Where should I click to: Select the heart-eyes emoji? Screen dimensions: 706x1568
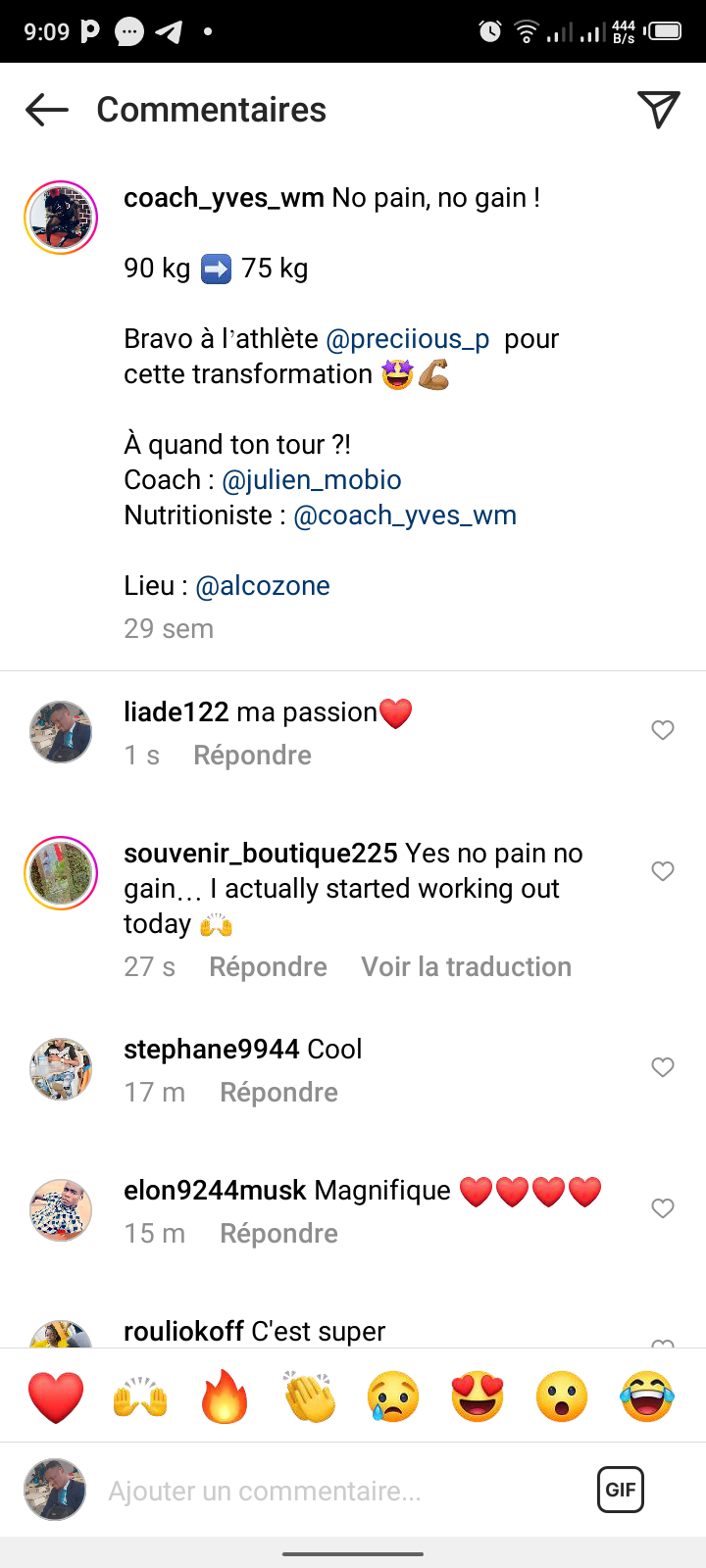478,1396
